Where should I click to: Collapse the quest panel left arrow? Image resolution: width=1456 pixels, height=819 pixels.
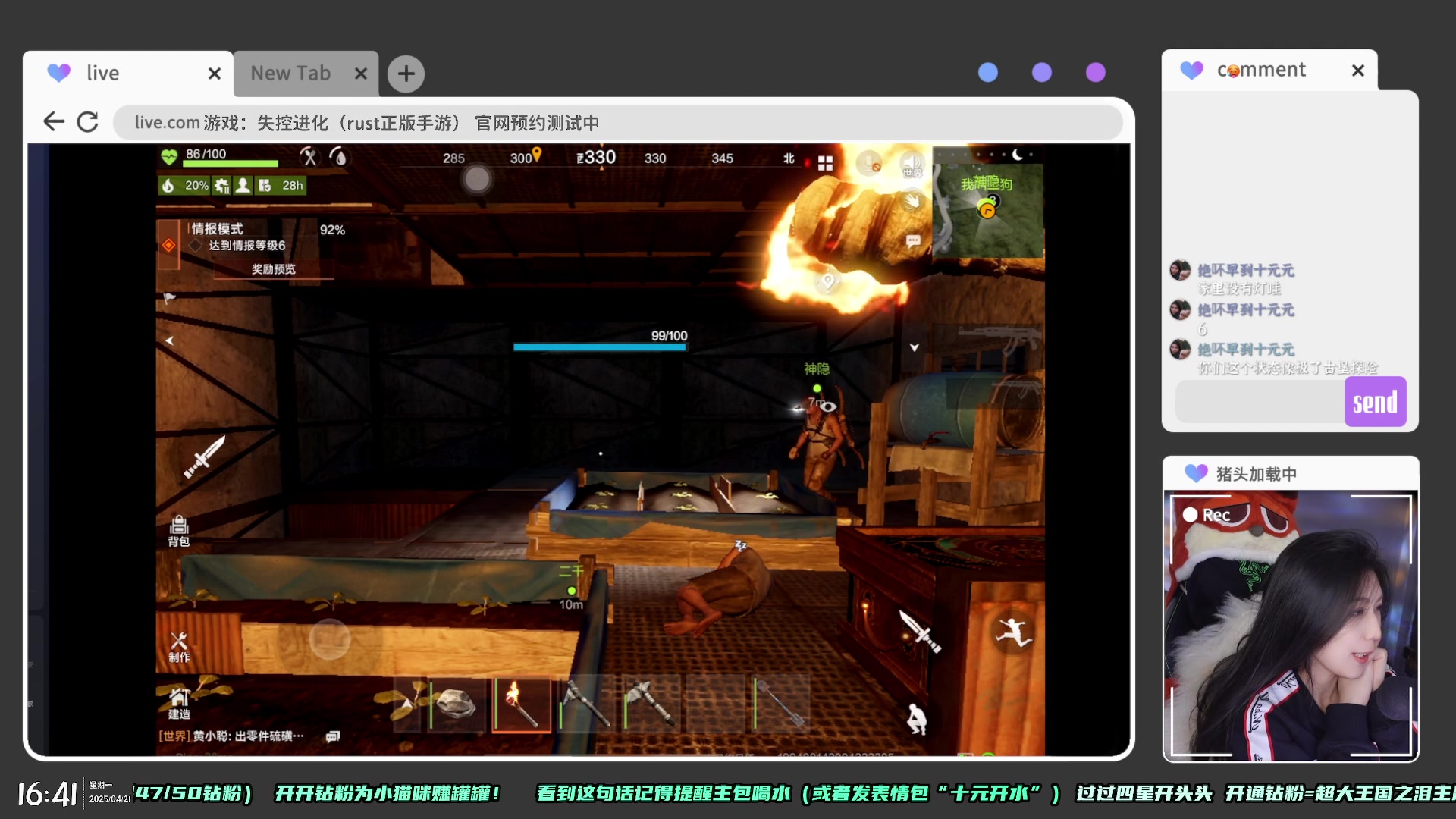(169, 340)
